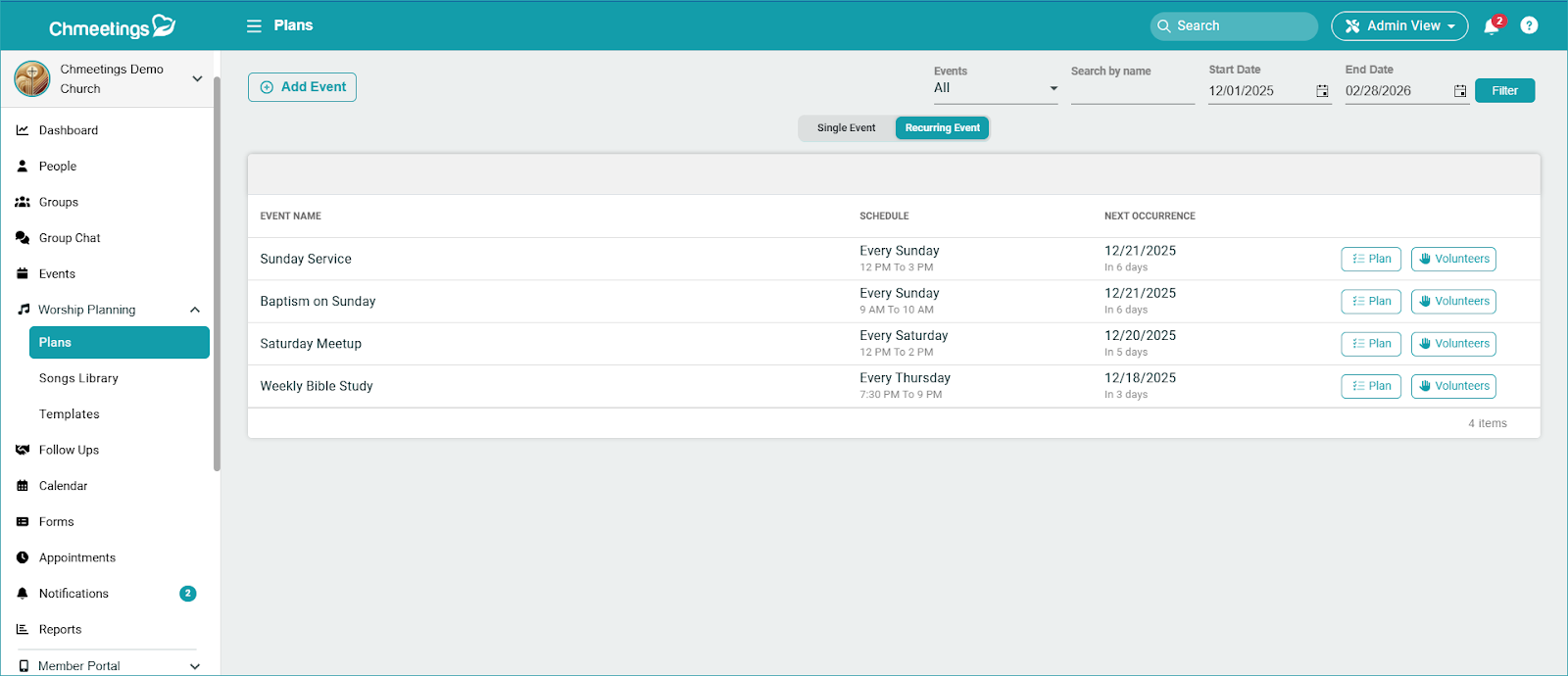1568x676 pixels.
Task: Click the Add Event button
Action: point(302,87)
